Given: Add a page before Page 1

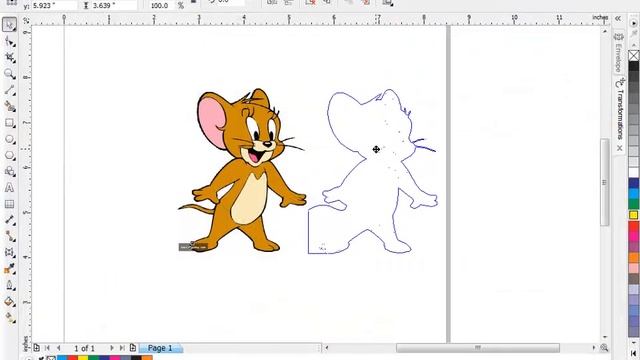Looking at the screenshot, I should coord(36,348).
